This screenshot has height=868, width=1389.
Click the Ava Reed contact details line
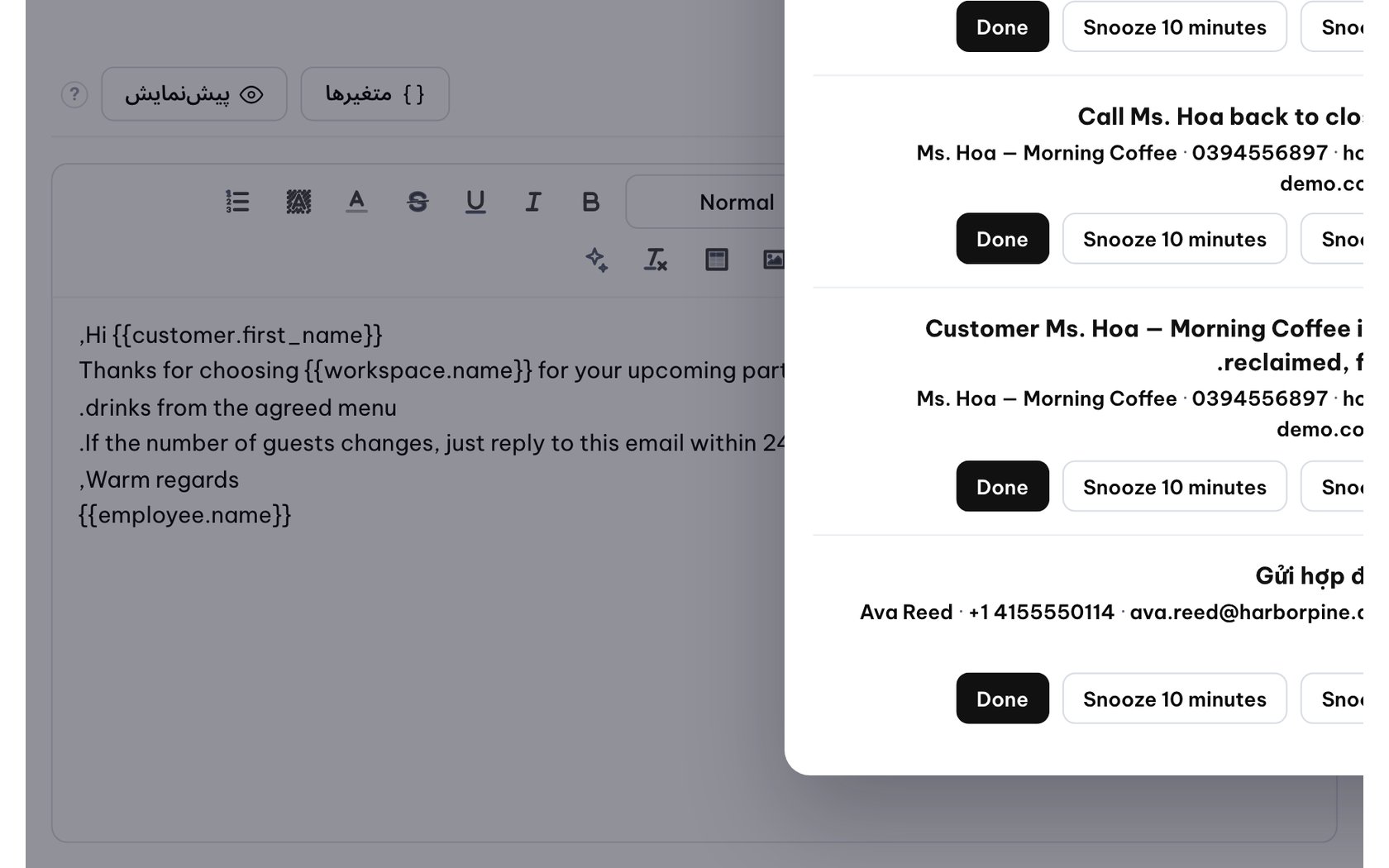click(1111, 613)
